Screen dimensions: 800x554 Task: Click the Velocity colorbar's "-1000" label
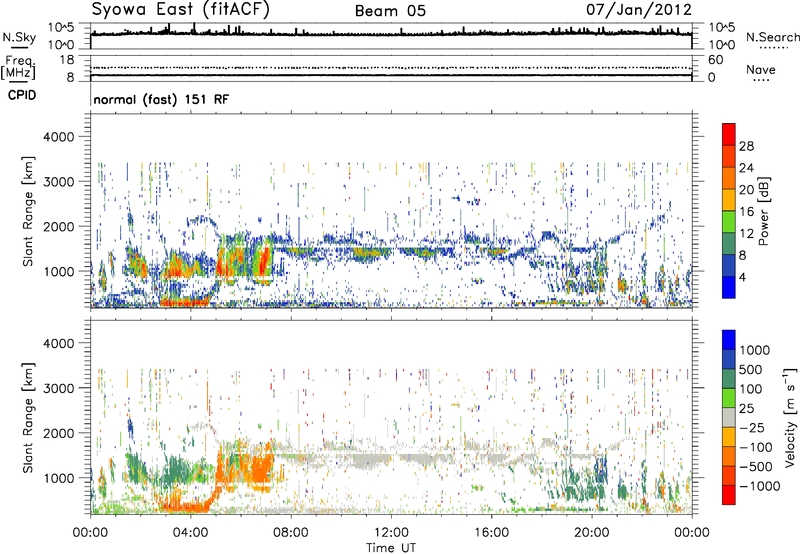pos(759,486)
